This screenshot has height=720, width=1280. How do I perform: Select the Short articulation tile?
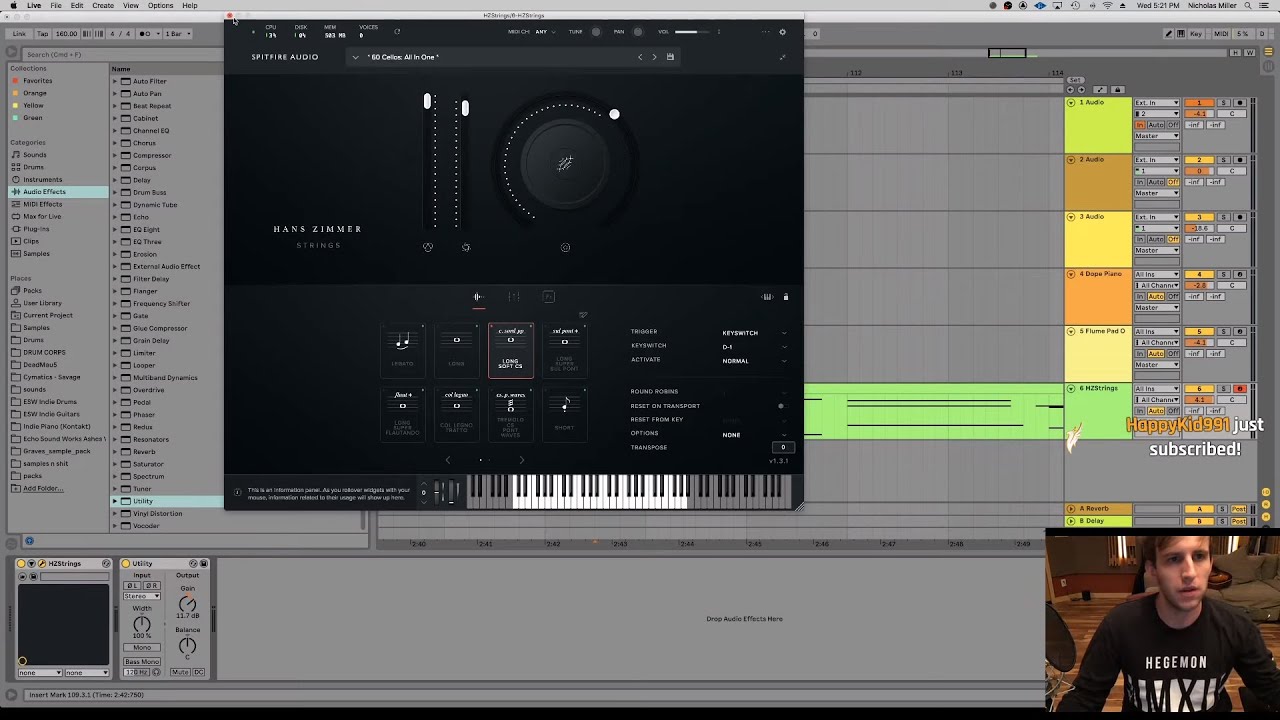pyautogui.click(x=564, y=414)
